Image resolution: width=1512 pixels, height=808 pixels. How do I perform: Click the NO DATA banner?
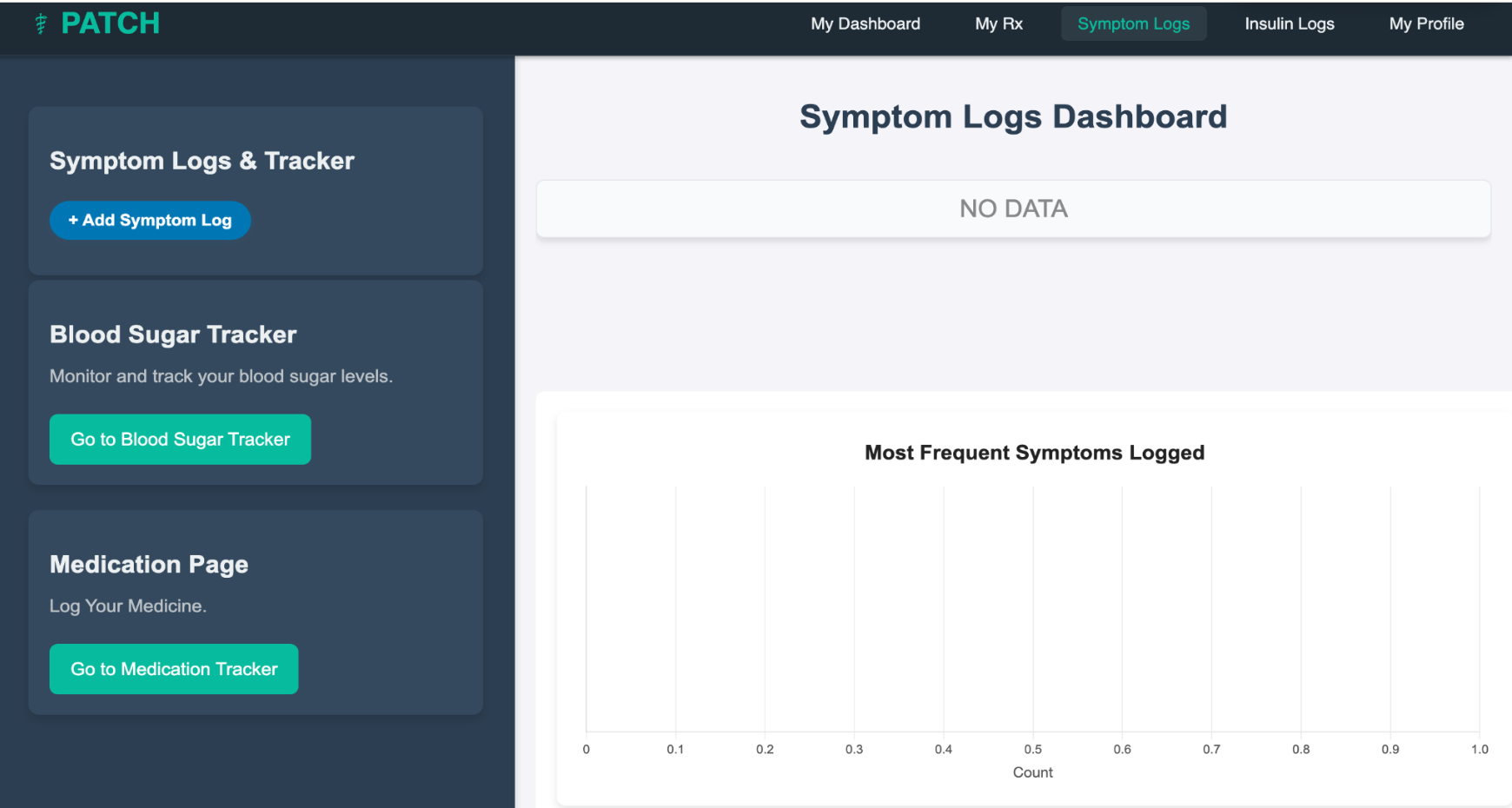click(x=1013, y=209)
